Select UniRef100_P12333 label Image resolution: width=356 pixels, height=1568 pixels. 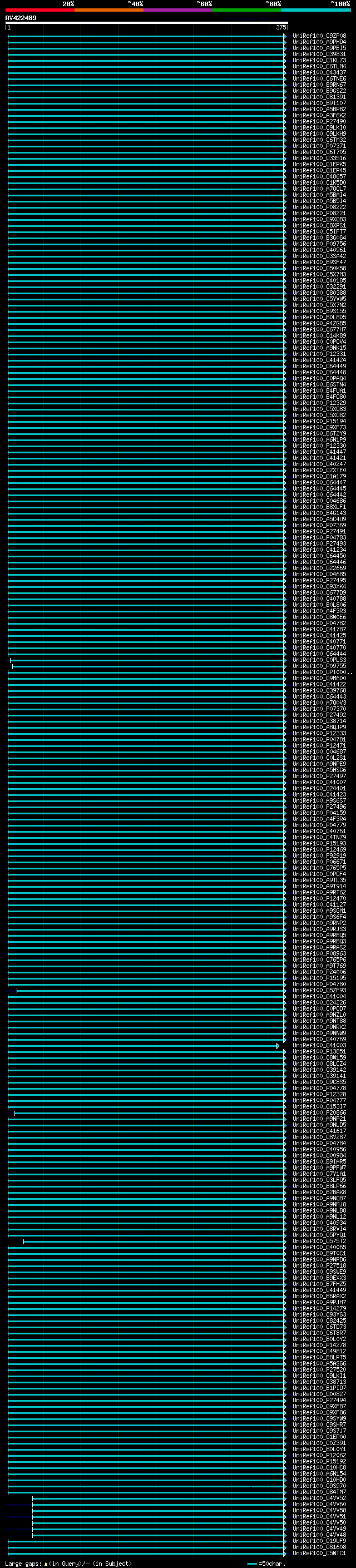click(319, 733)
